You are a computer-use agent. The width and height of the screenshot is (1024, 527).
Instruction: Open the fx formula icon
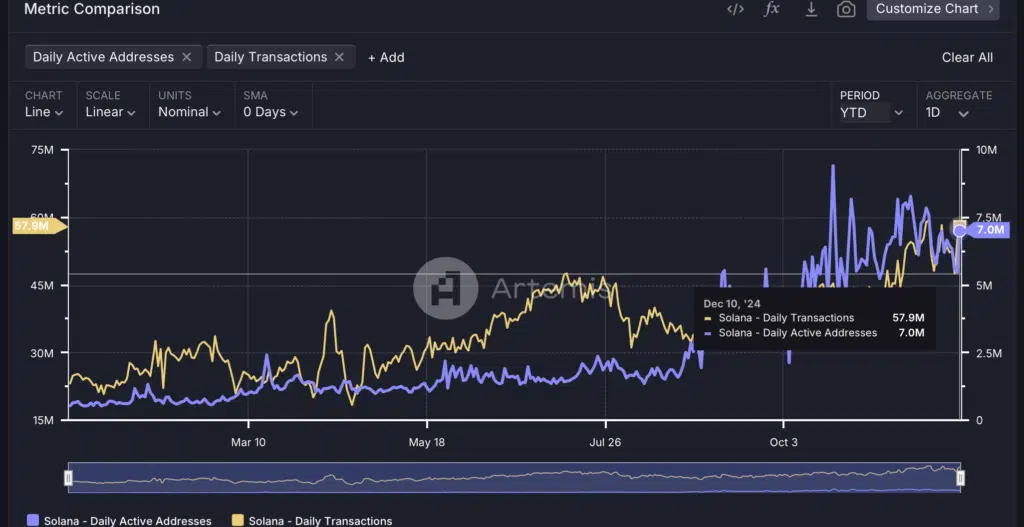coord(772,9)
